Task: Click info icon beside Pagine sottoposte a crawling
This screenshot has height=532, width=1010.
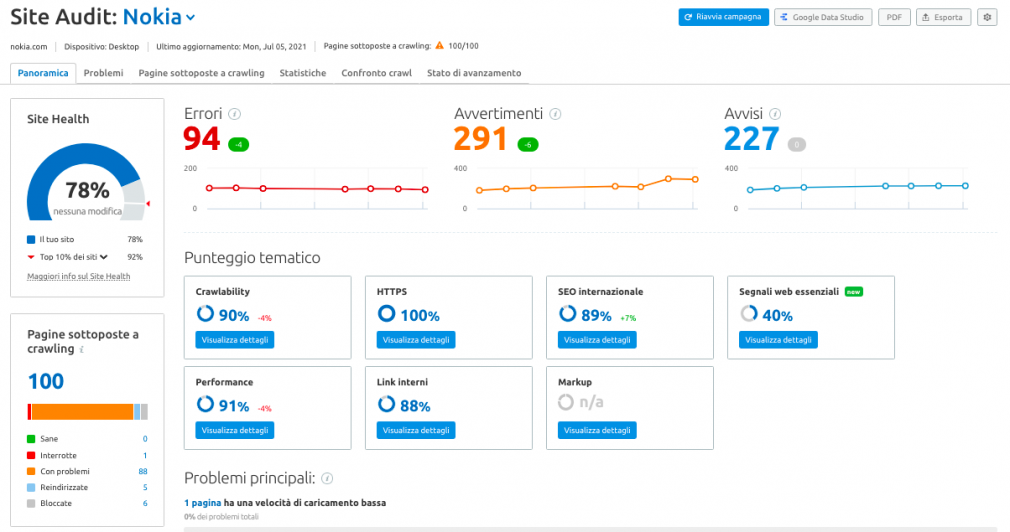Action: [82, 350]
